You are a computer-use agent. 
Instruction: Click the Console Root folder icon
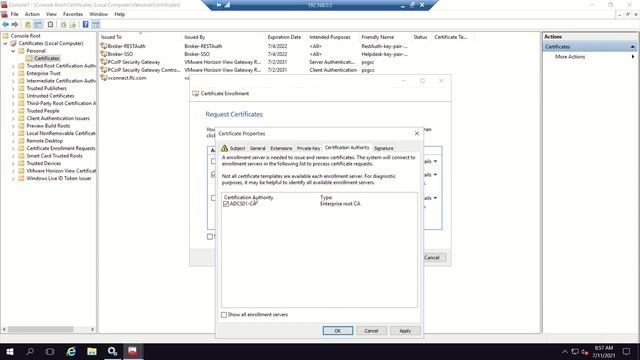coord(6,36)
